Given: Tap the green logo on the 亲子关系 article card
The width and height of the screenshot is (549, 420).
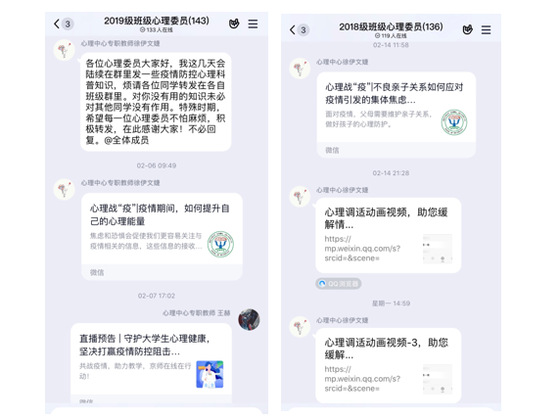Looking at the screenshot, I should click(454, 122).
